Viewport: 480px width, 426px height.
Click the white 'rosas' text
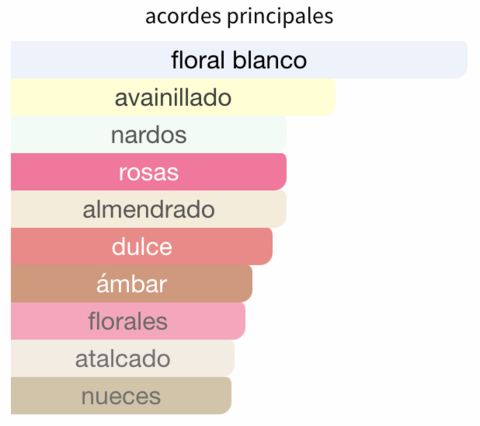(x=149, y=173)
